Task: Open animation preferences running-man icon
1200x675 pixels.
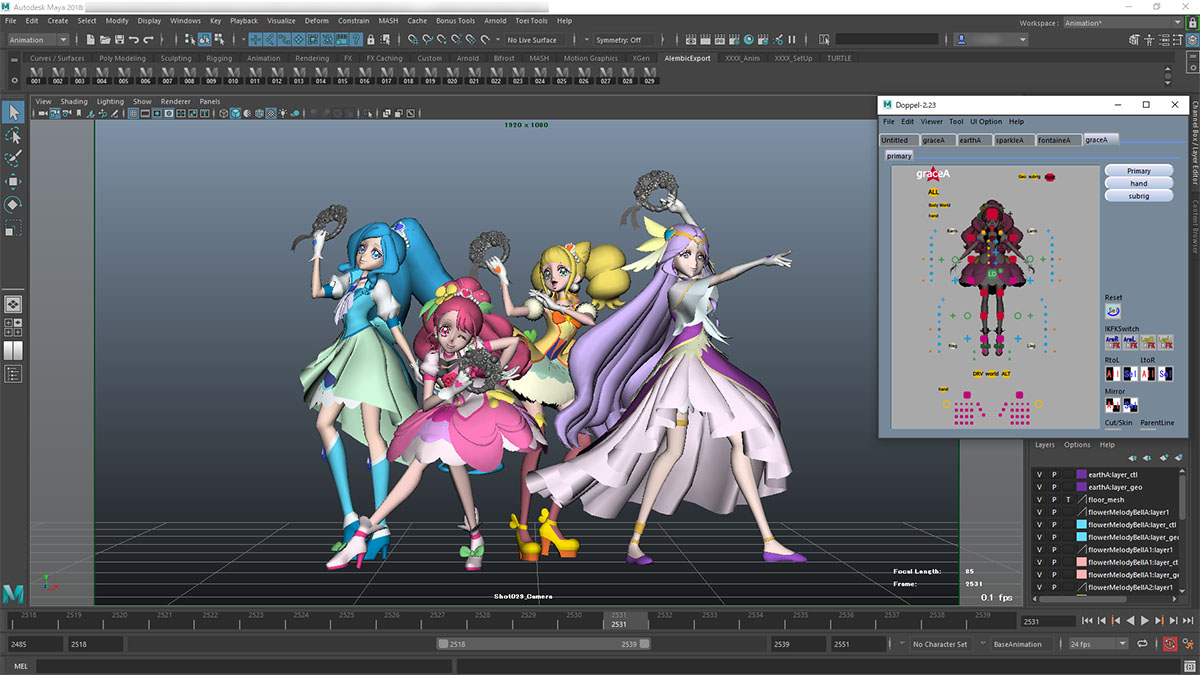Action: tap(1187, 644)
